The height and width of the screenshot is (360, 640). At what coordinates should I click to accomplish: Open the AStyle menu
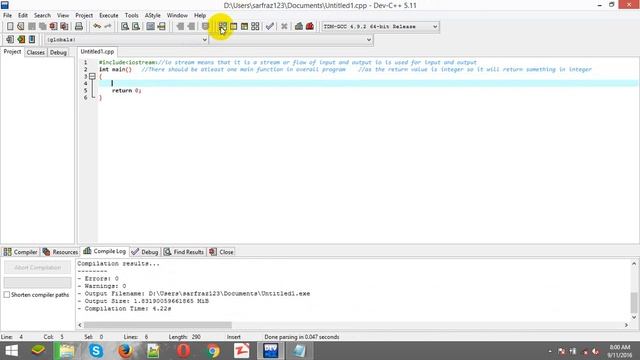[x=153, y=16]
